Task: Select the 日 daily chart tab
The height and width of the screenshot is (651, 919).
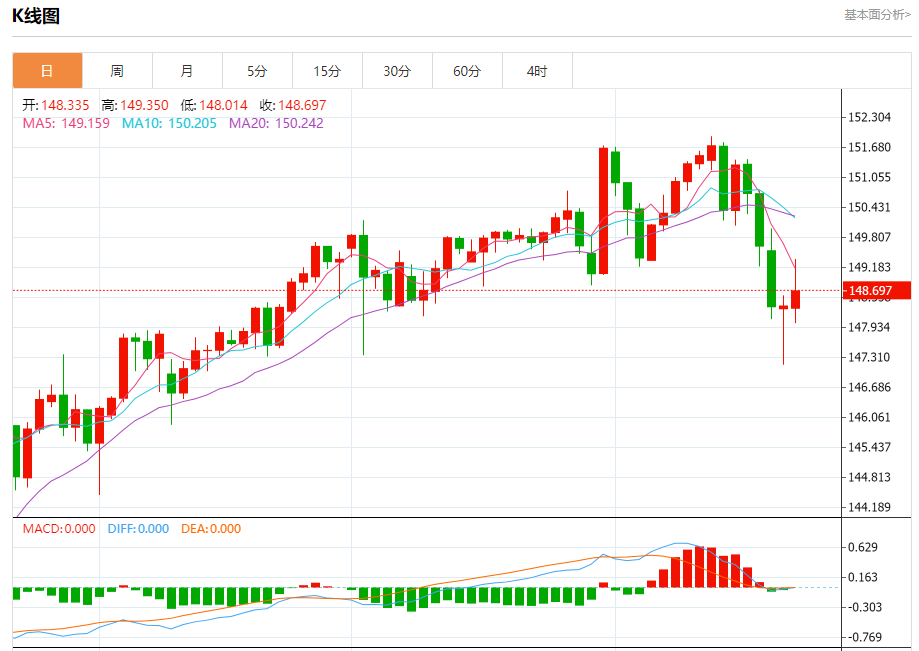Action: [x=47, y=71]
